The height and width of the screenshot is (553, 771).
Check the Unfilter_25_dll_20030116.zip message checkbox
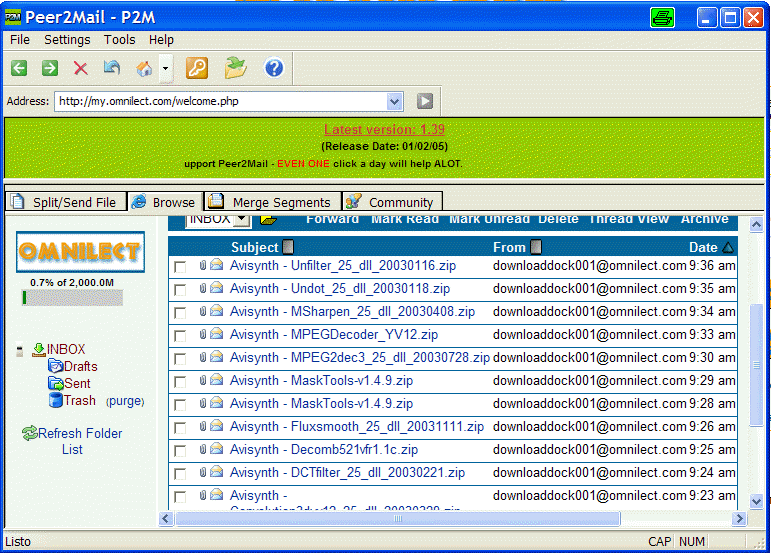[180, 267]
